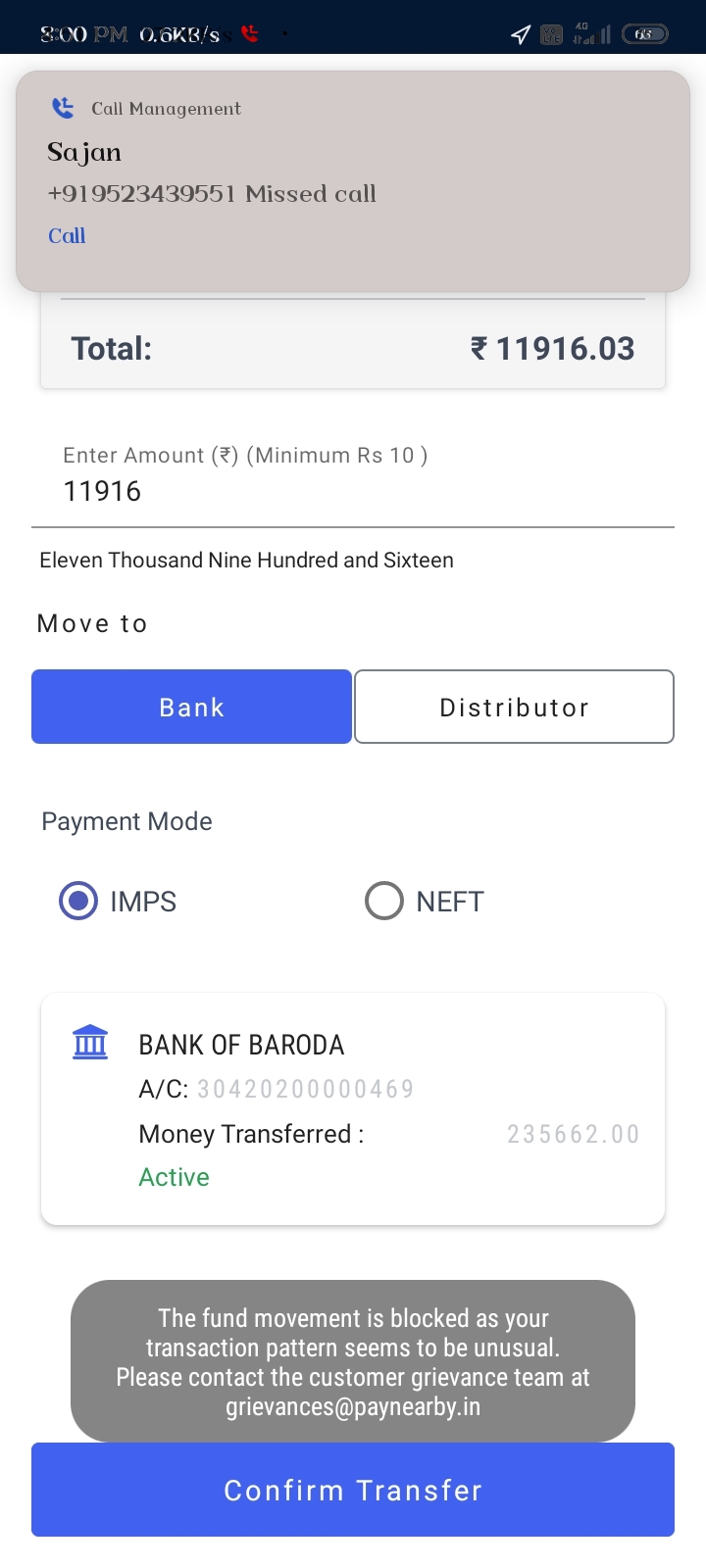Tap the green Active account status
Screen dimensions: 706x1568
click(174, 1177)
